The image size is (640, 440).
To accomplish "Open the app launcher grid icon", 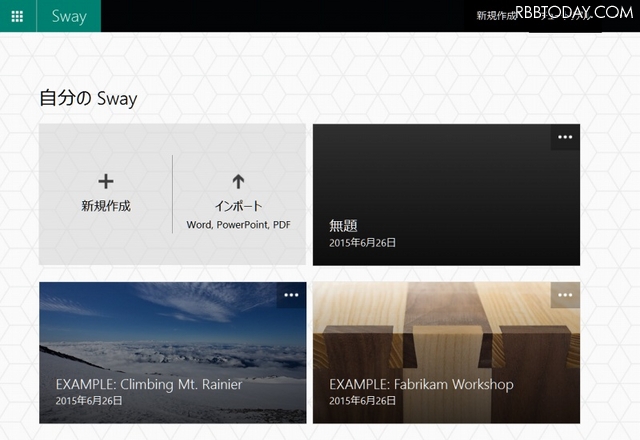I will [17, 16].
